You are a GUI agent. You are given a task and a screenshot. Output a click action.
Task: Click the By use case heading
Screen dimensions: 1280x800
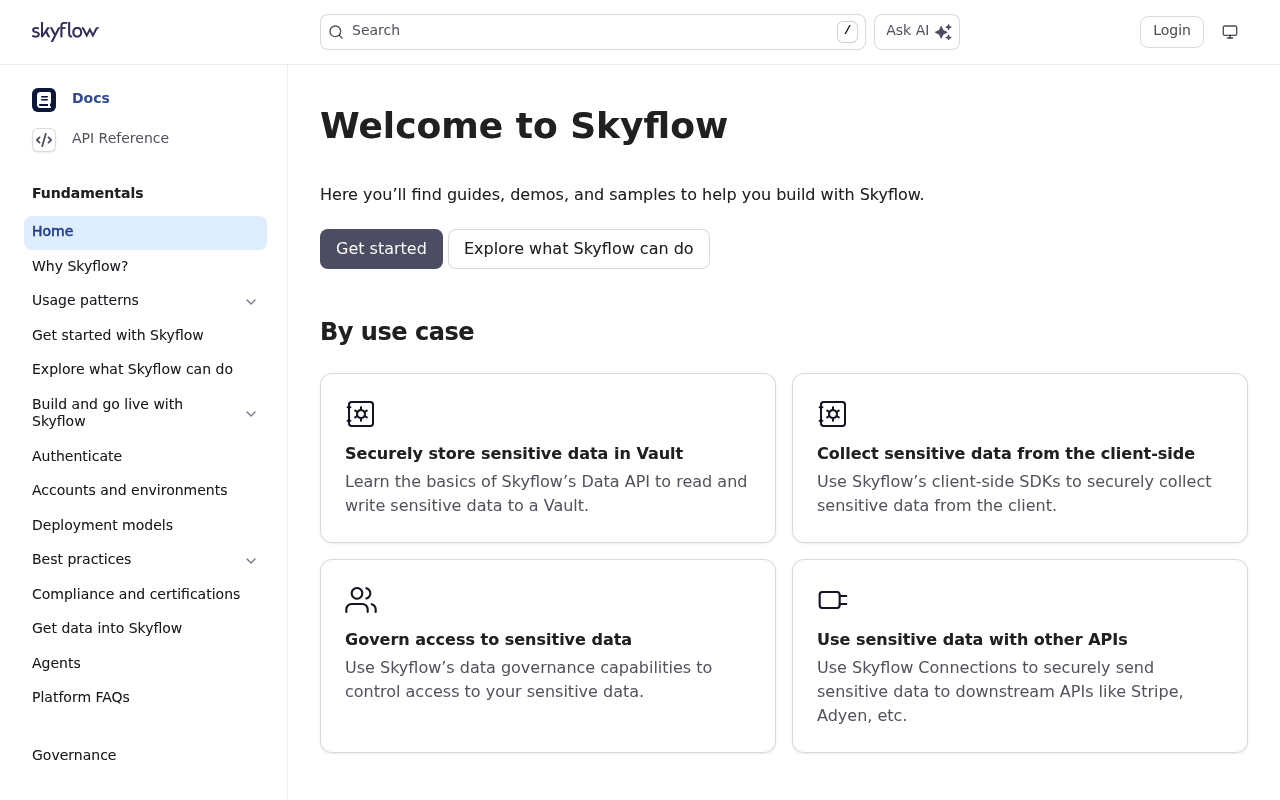click(x=397, y=332)
